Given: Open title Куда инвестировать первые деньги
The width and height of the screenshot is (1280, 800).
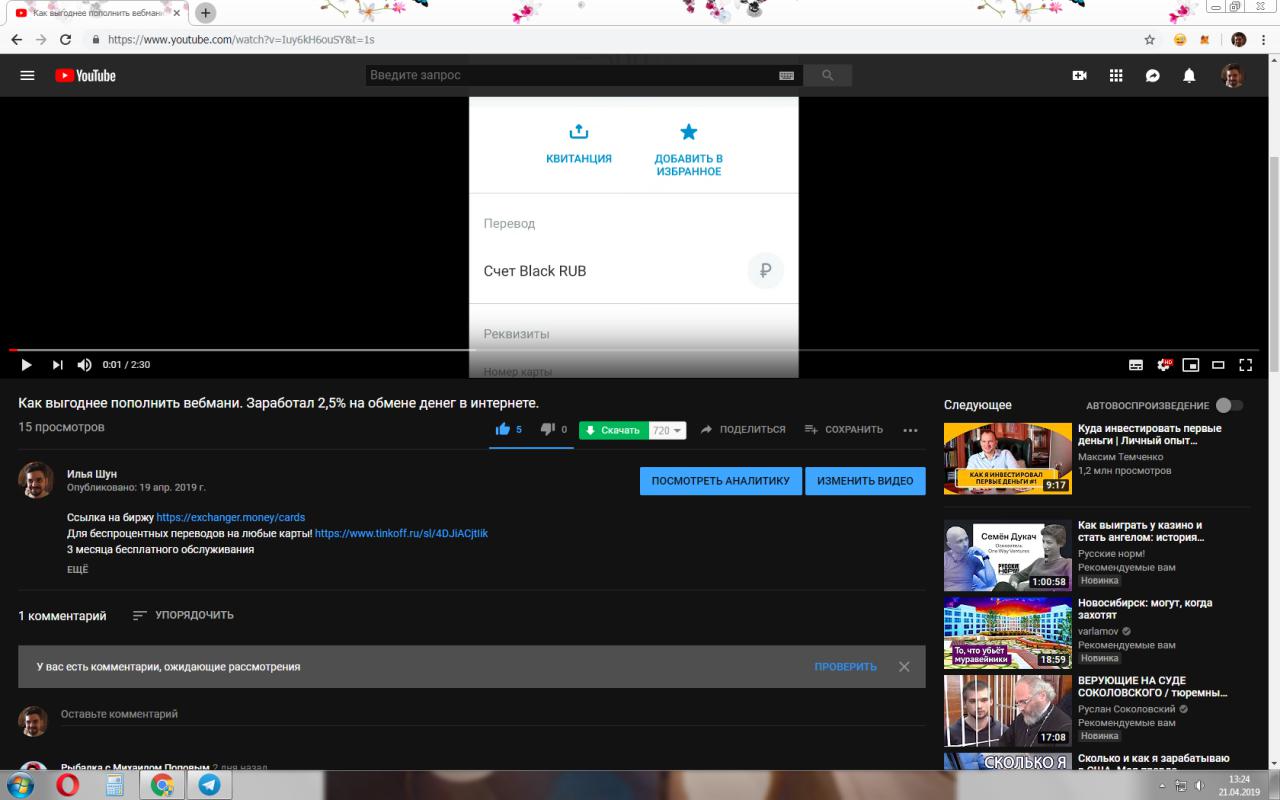Looking at the screenshot, I should [x=1150, y=434].
